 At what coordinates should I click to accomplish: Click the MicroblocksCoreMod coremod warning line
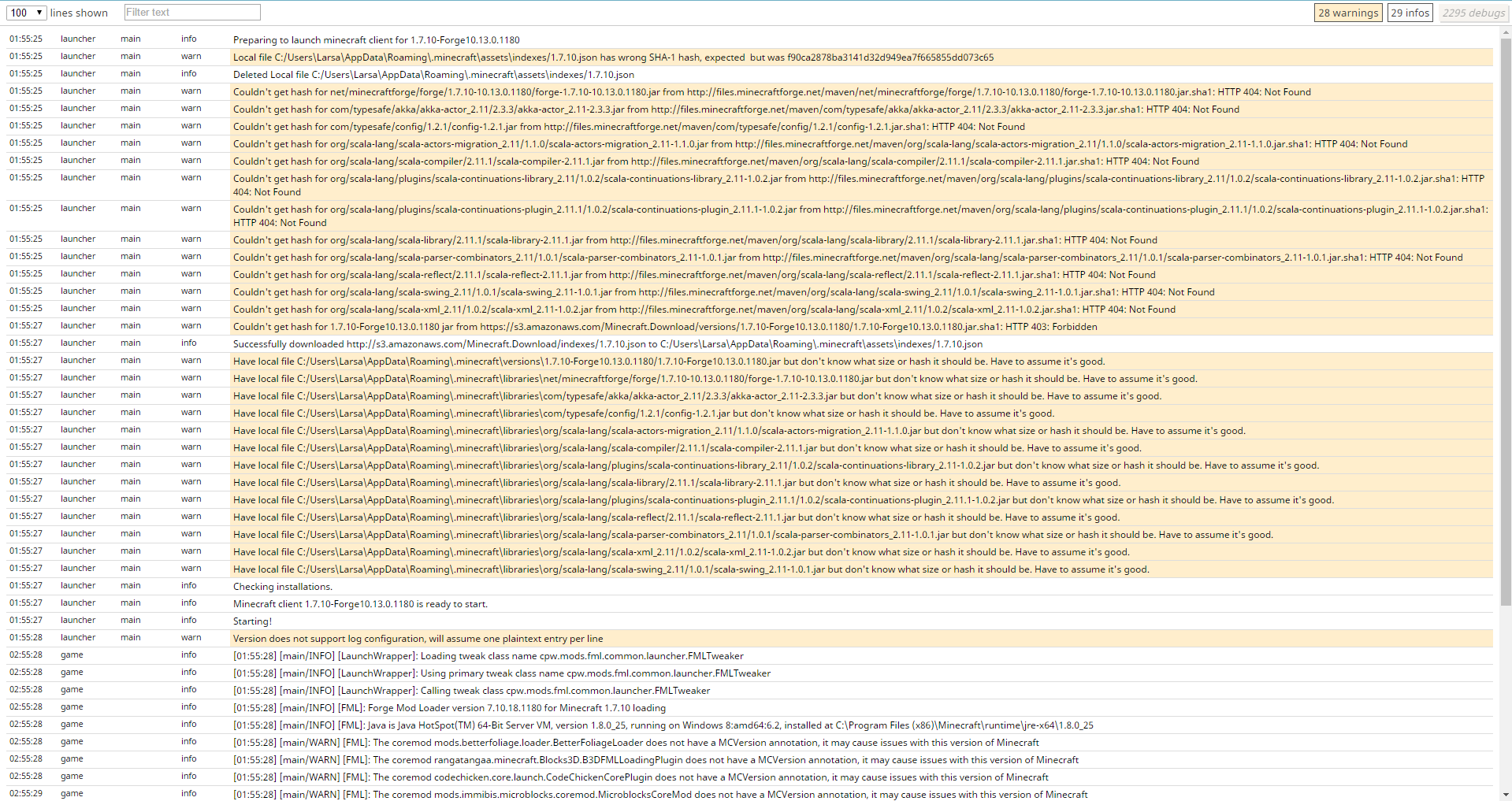[x=660, y=794]
